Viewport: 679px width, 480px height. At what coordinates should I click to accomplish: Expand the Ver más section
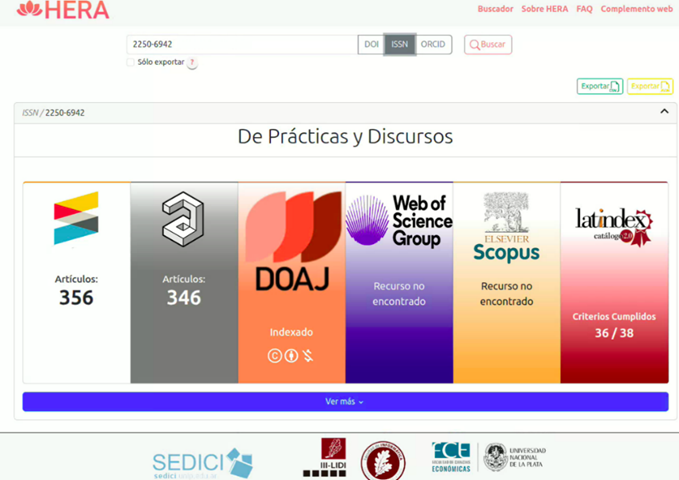[345, 401]
